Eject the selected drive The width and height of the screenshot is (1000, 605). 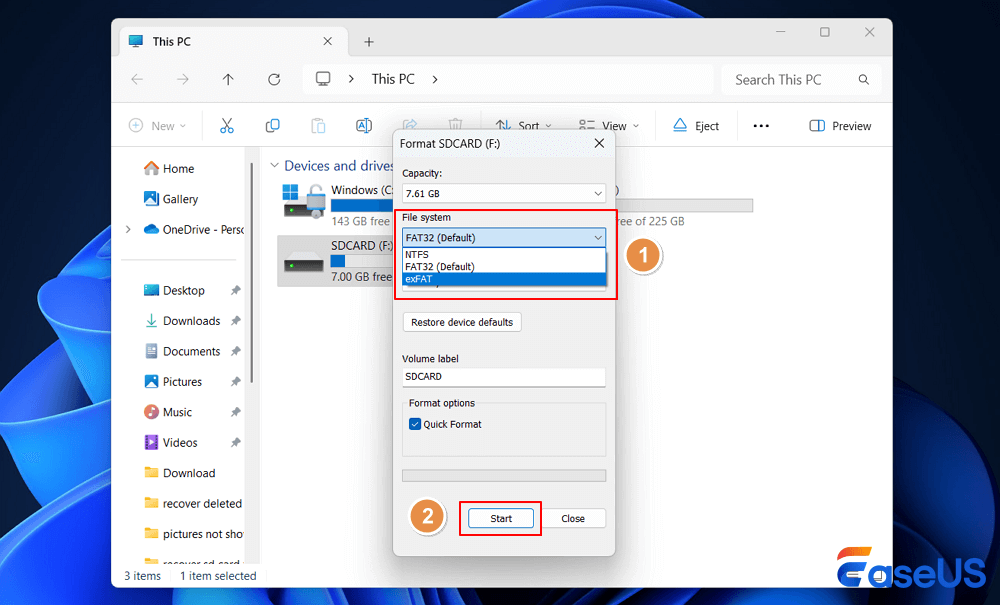696,125
